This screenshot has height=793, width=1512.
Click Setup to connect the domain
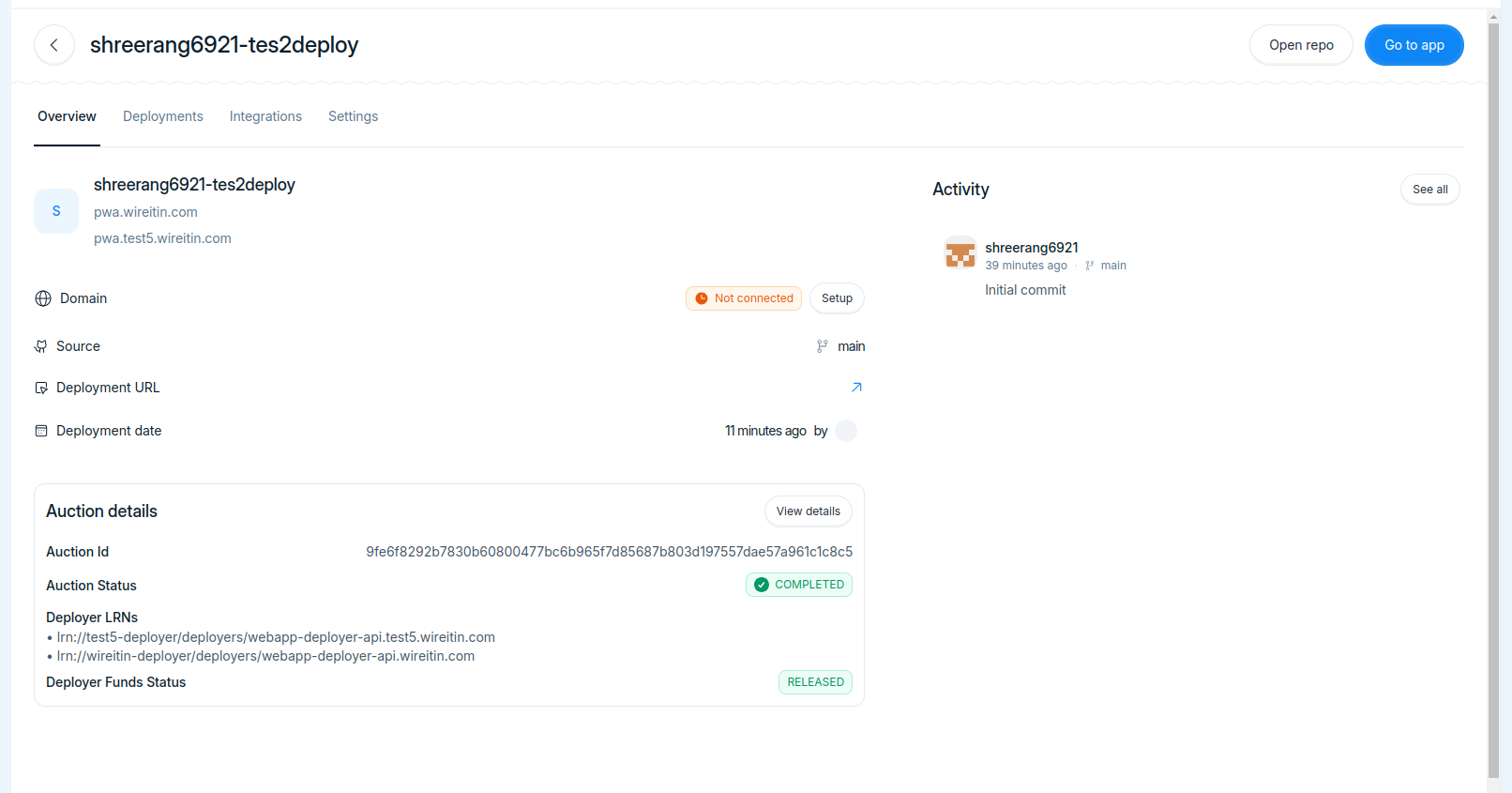837,298
